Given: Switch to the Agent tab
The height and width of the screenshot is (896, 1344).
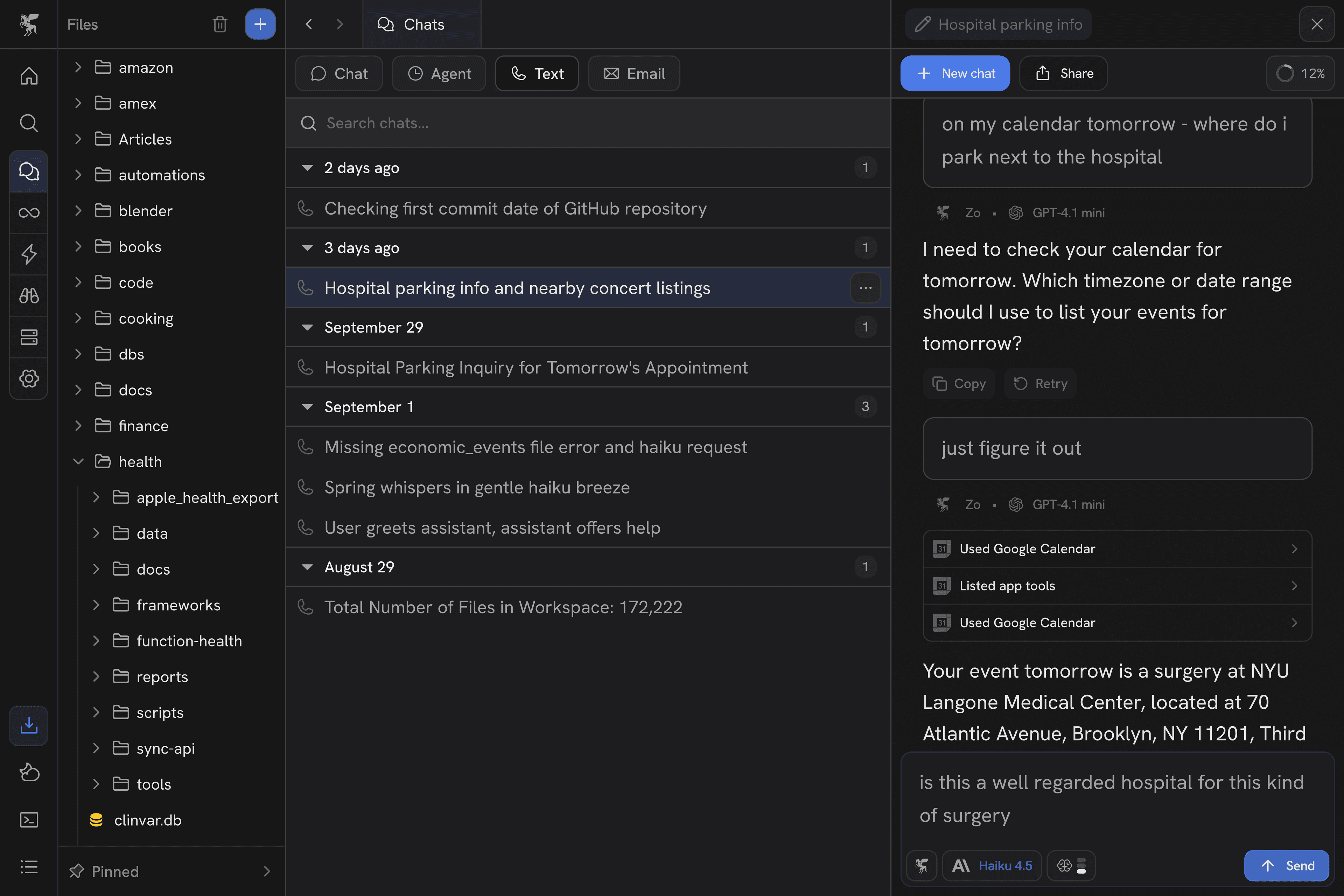Looking at the screenshot, I should [x=439, y=74].
